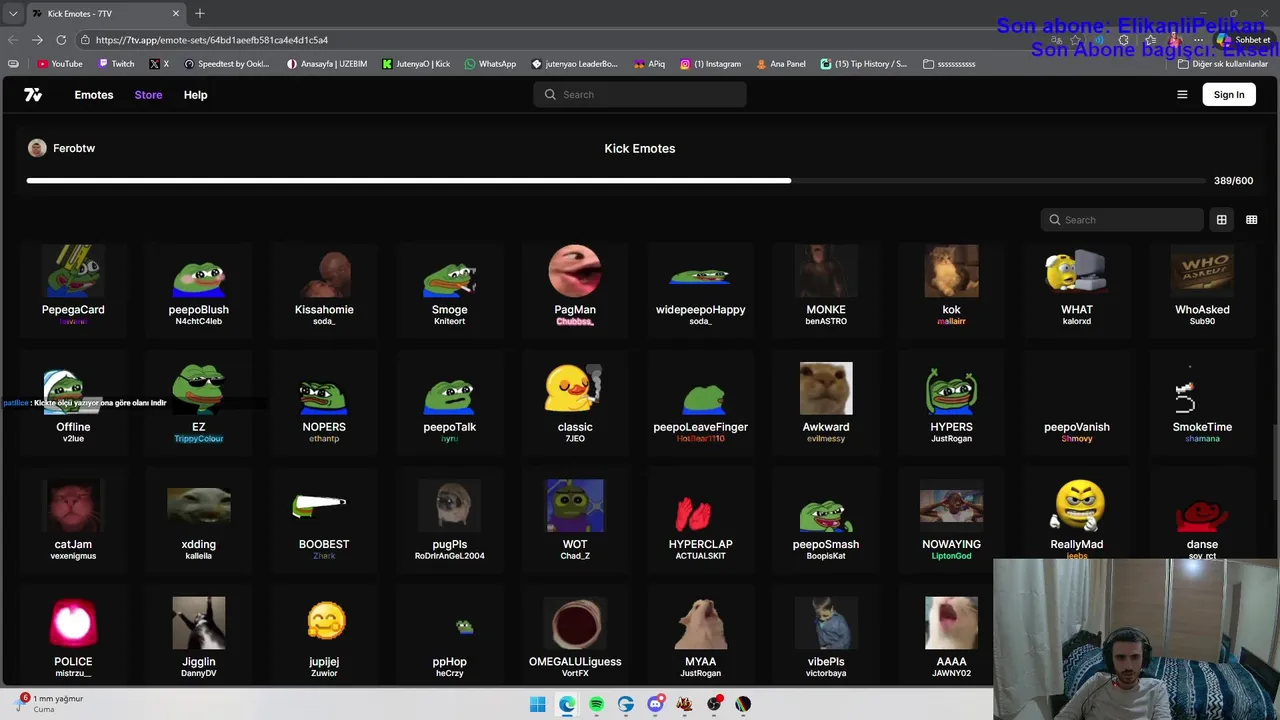This screenshot has width=1280, height=720.
Task: Select the HYPERS emote image
Action: tap(951, 391)
